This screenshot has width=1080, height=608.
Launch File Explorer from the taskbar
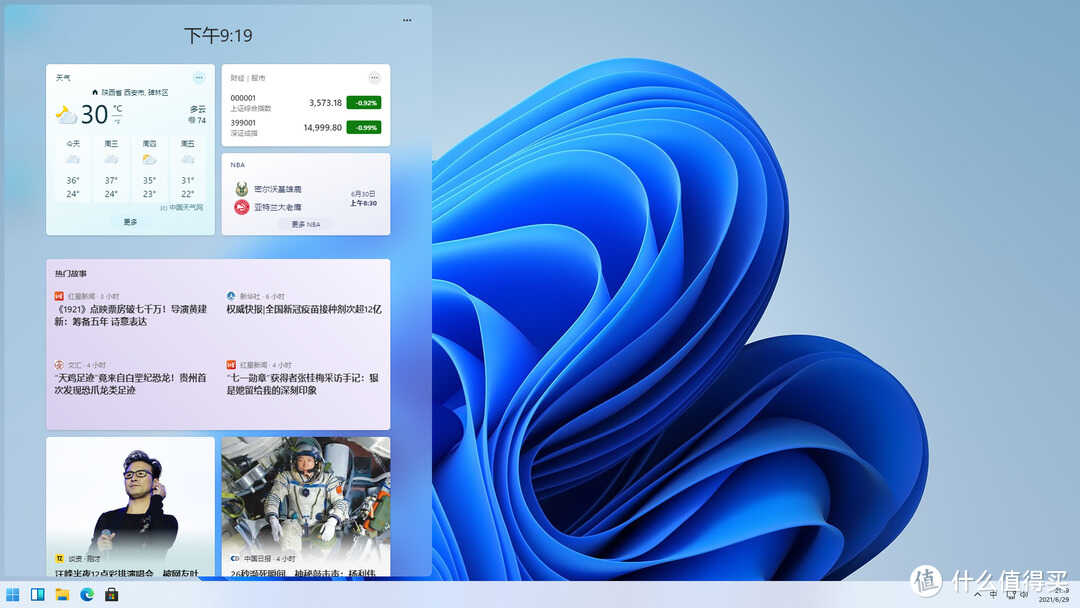point(62,595)
